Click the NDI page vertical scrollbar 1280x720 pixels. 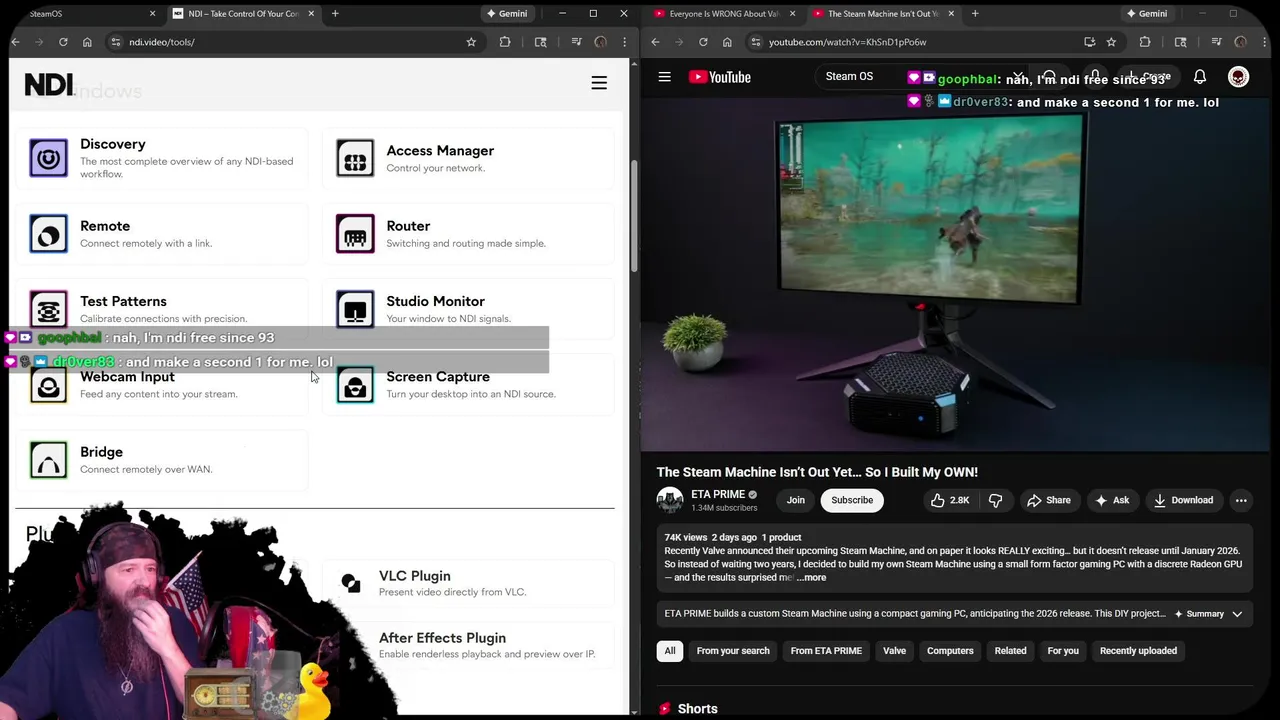(x=633, y=215)
